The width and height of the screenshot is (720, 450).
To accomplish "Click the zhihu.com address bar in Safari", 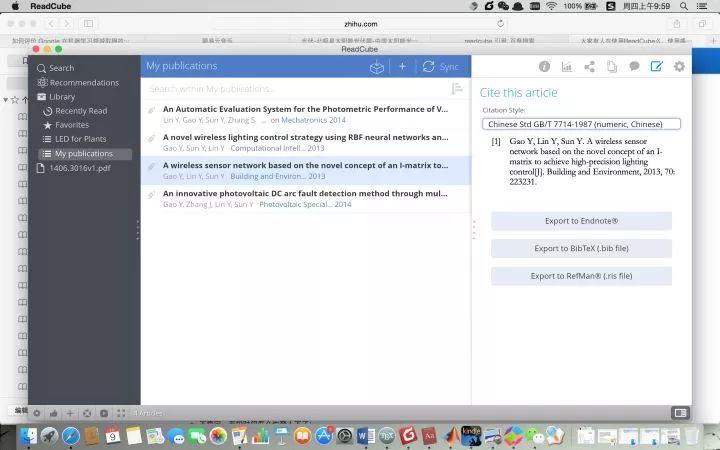I will (361, 24).
